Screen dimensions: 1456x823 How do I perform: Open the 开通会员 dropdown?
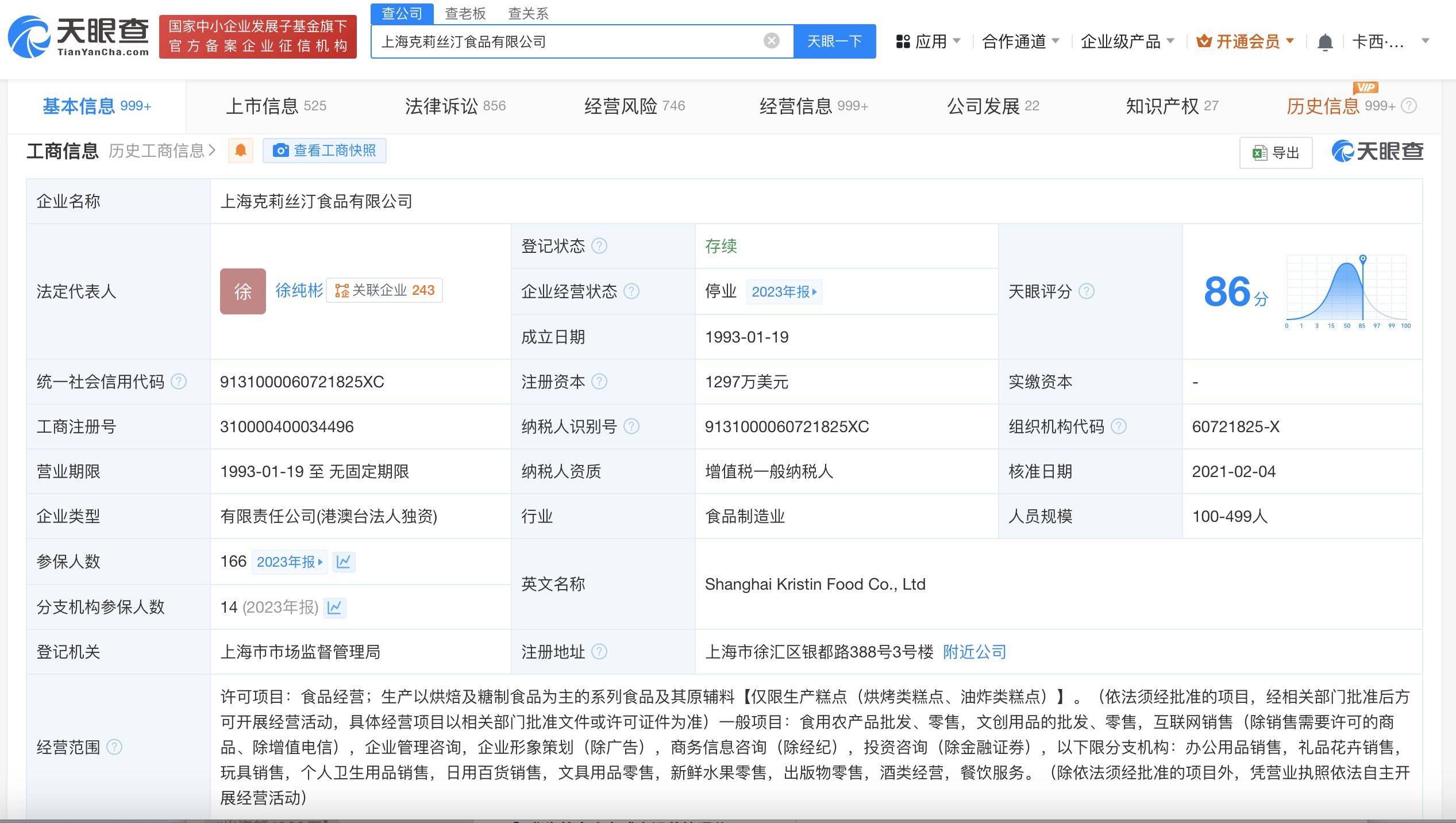point(1245,41)
